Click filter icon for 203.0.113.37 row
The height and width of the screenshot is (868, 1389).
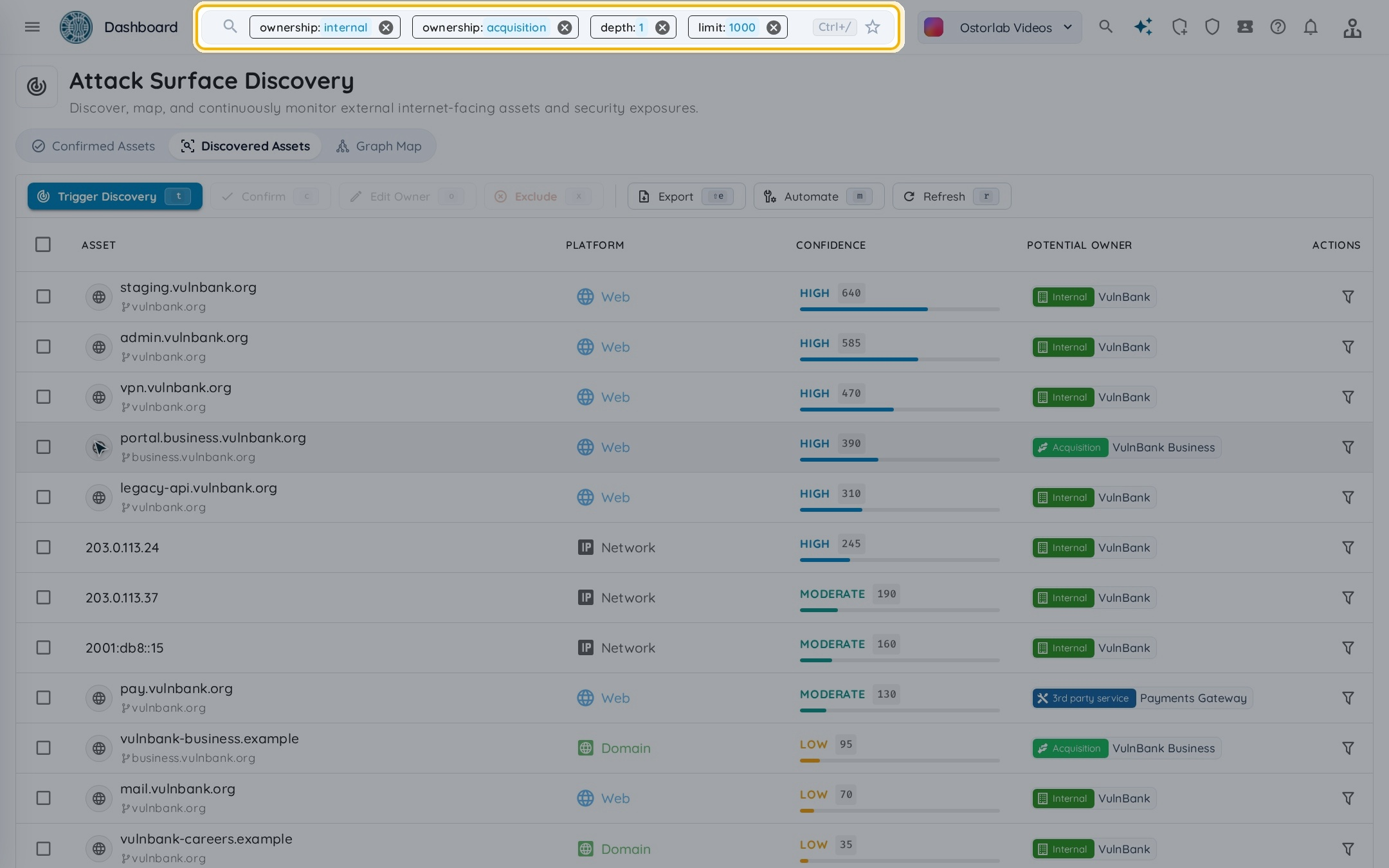1348,597
